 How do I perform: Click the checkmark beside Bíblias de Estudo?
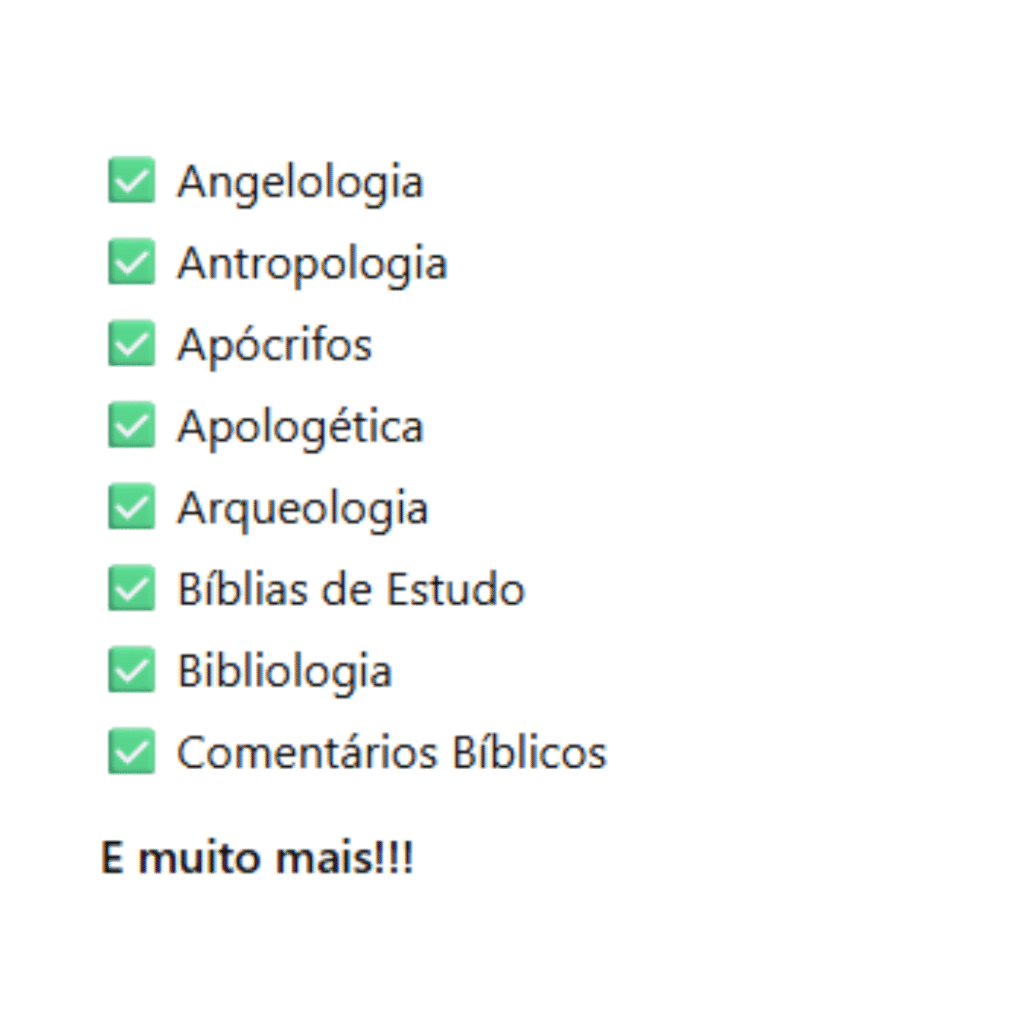click(131, 588)
